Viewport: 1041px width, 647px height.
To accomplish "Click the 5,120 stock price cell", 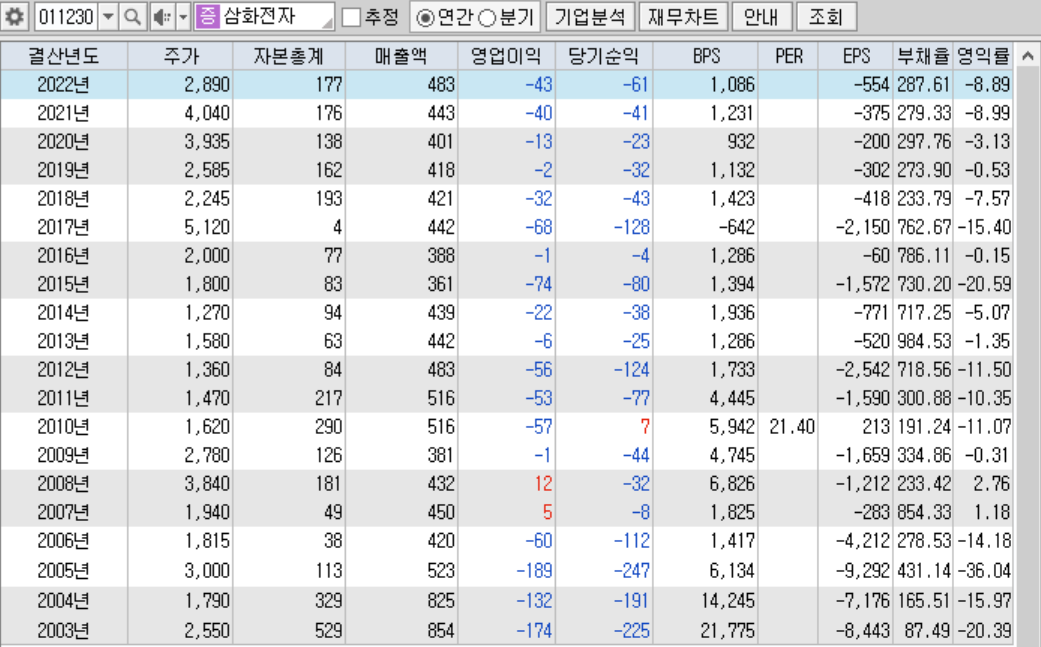I will pos(207,227).
